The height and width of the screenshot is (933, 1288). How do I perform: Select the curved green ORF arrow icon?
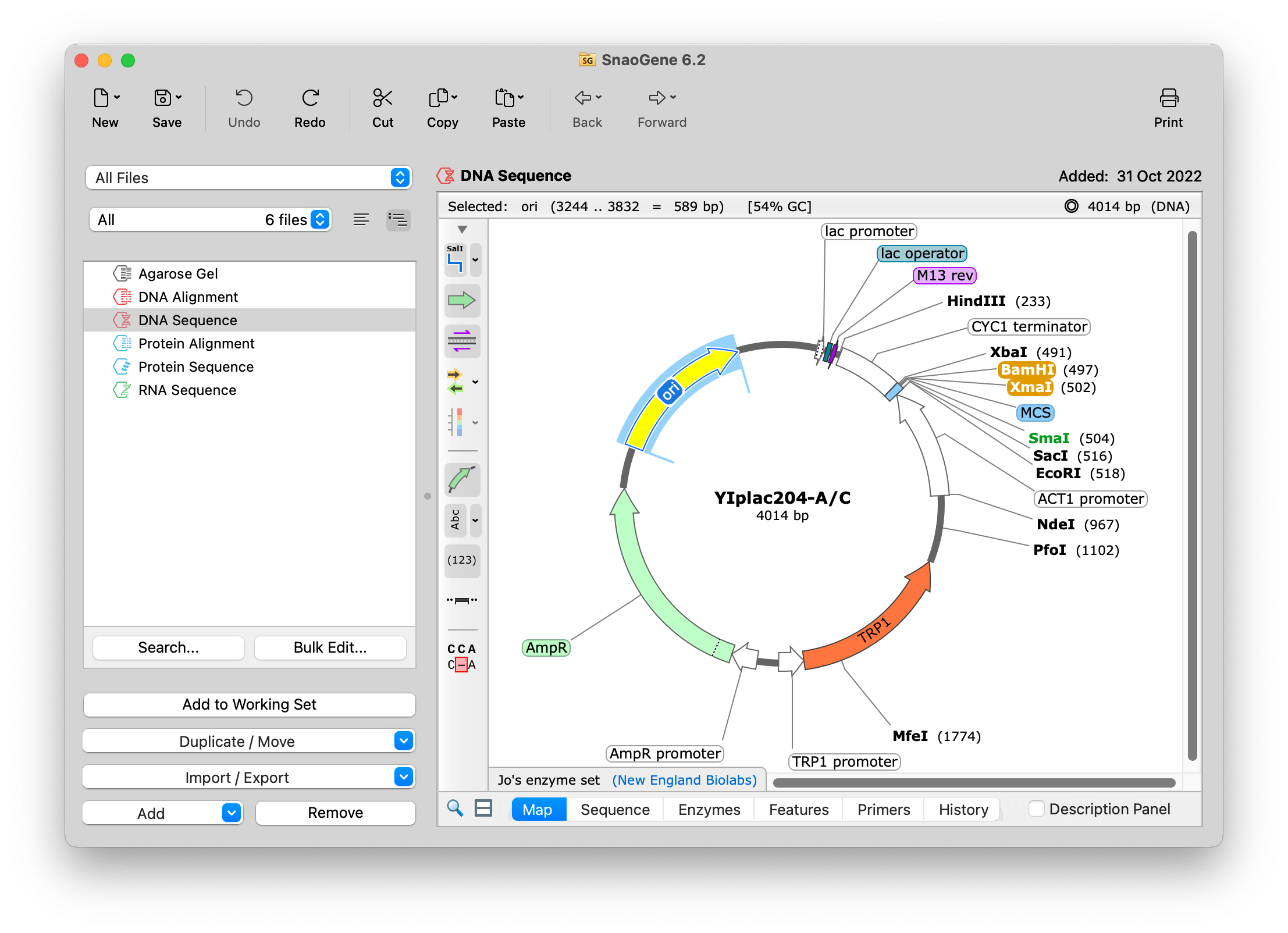click(461, 479)
